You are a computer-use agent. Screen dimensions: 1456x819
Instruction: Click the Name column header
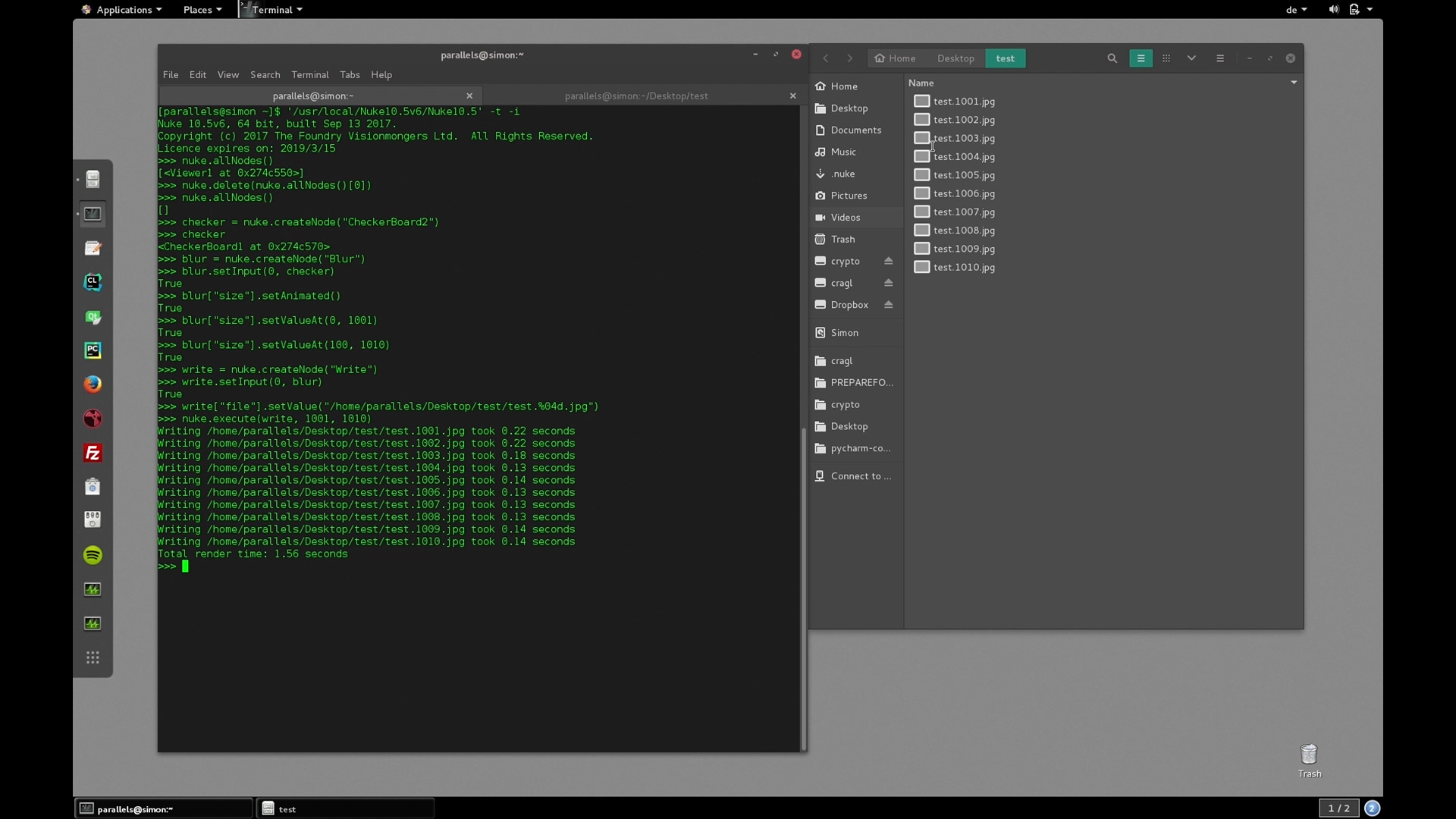coord(921,83)
